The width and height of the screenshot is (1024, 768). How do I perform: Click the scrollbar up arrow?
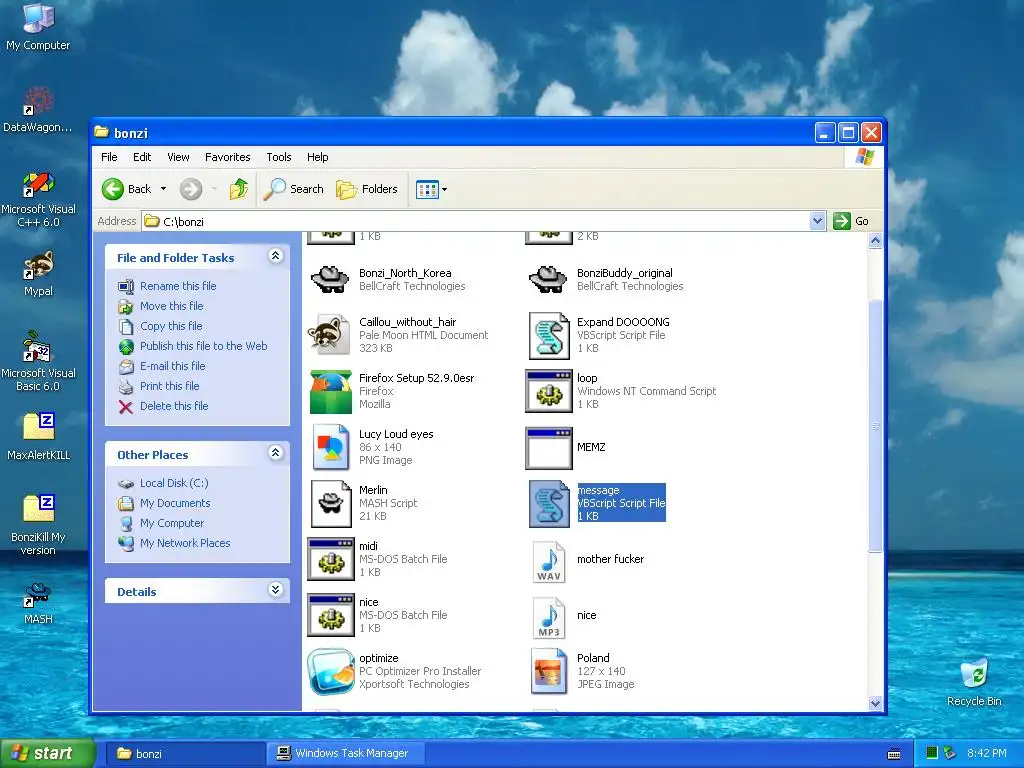coord(875,241)
